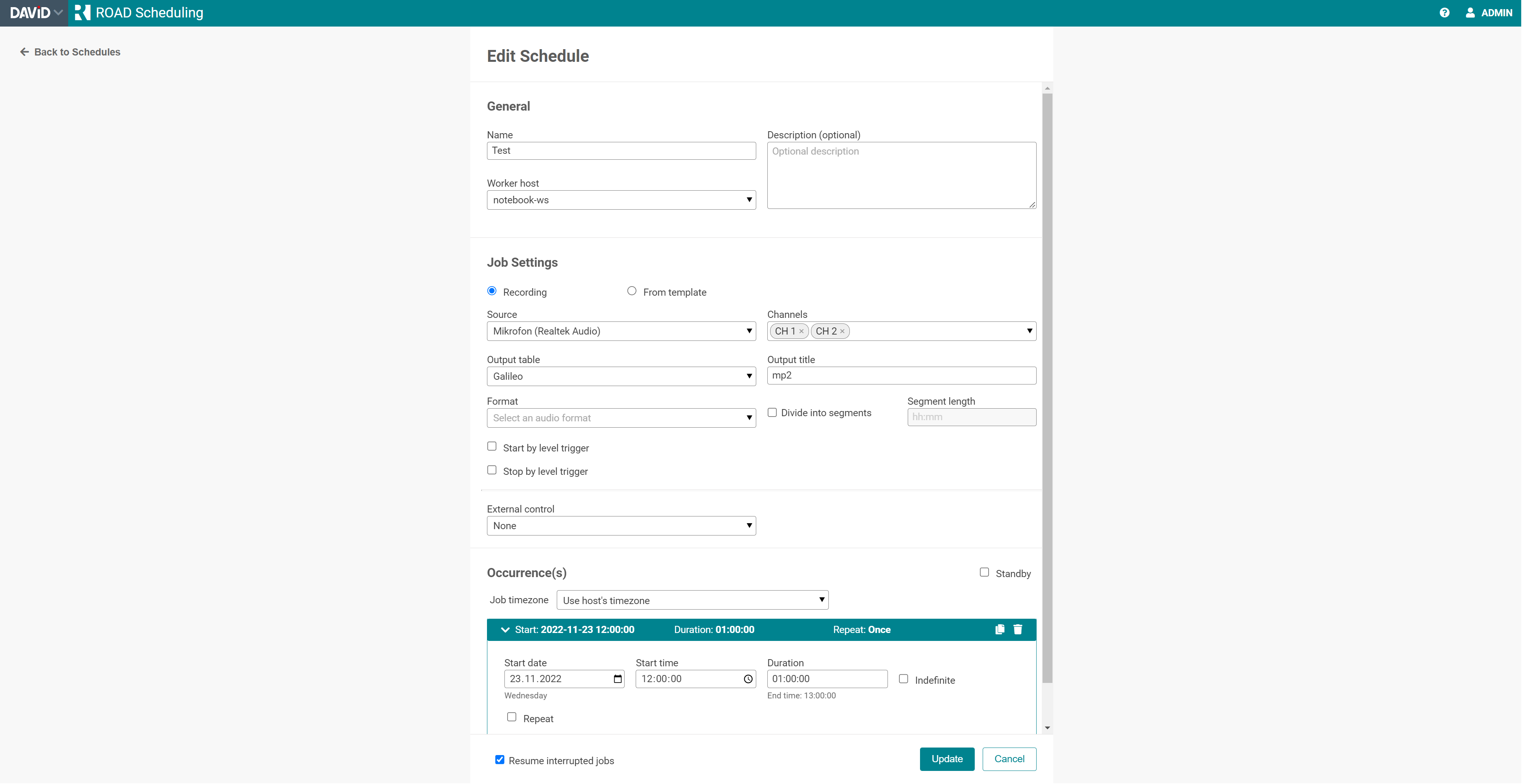Remove CH 2 channel tag
This screenshot has height=784, width=1522.
click(842, 331)
